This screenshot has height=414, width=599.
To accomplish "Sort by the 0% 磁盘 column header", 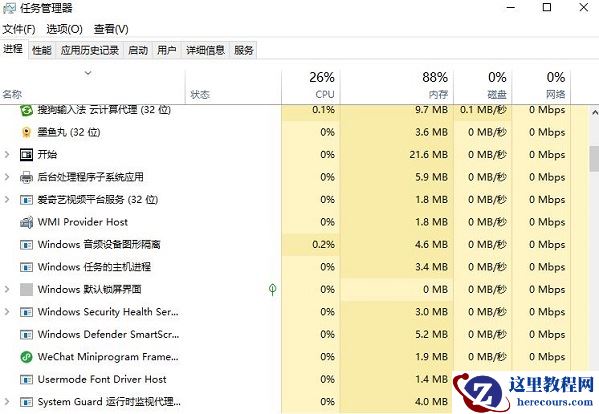I will click(x=482, y=86).
